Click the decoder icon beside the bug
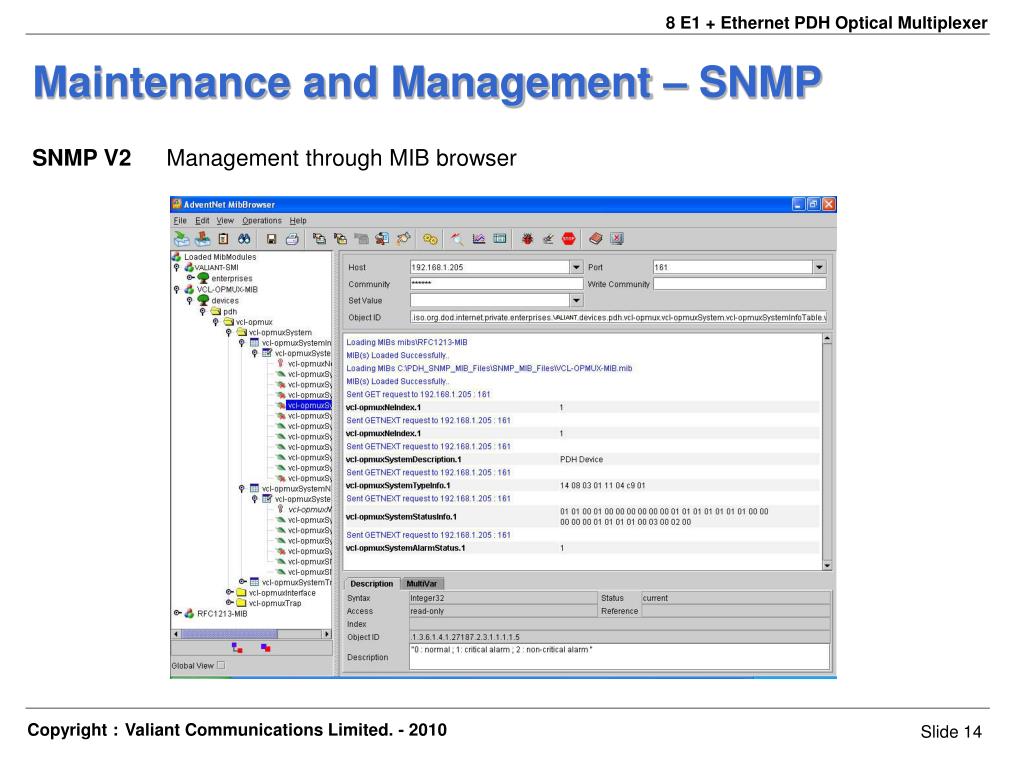 click(x=548, y=239)
